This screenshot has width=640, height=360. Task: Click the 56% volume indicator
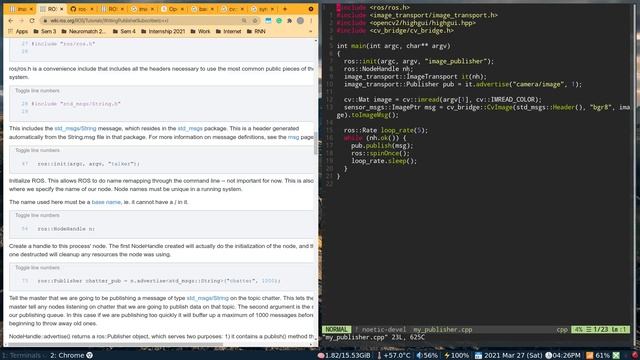pyautogui.click(x=427, y=356)
